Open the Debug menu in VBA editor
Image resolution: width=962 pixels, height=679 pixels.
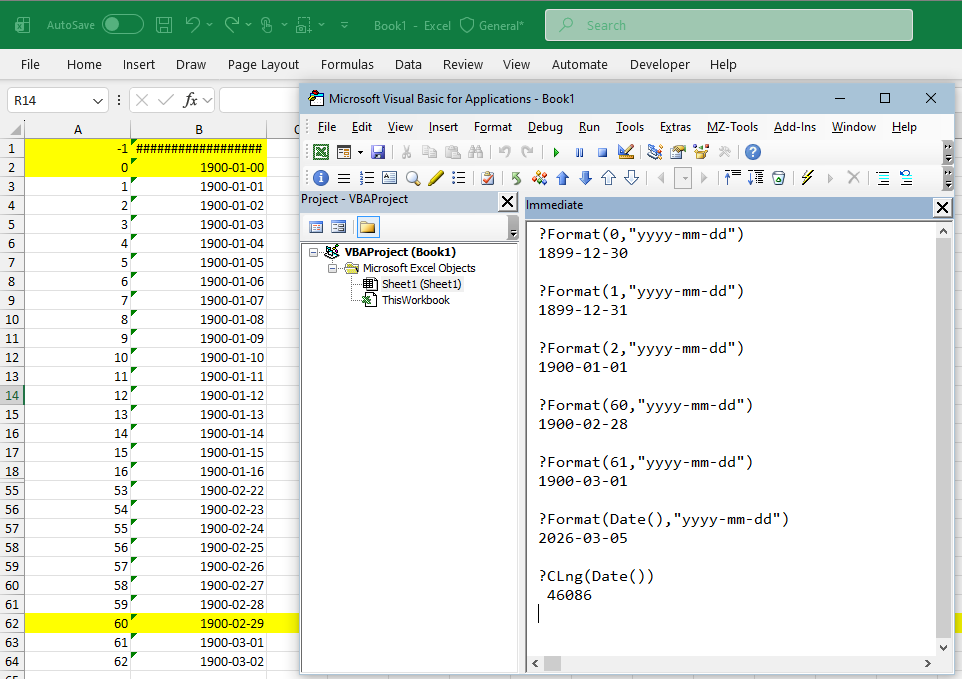tap(545, 127)
